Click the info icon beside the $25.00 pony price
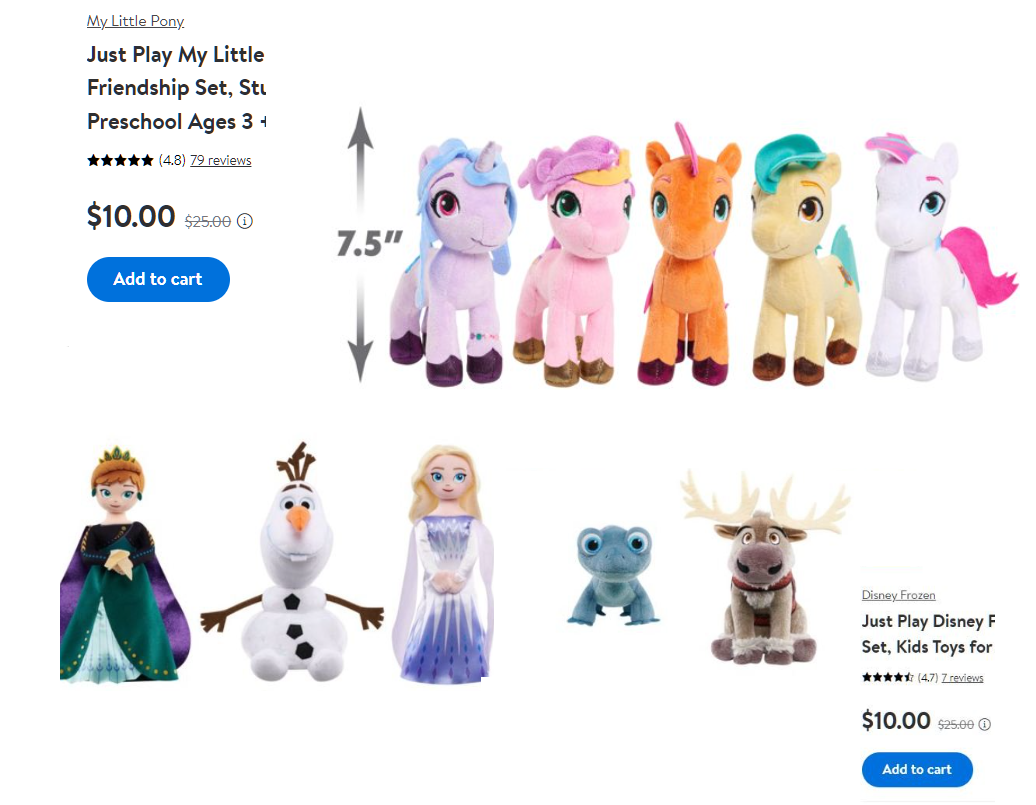Viewport: 1036px width, 805px height. (244, 221)
